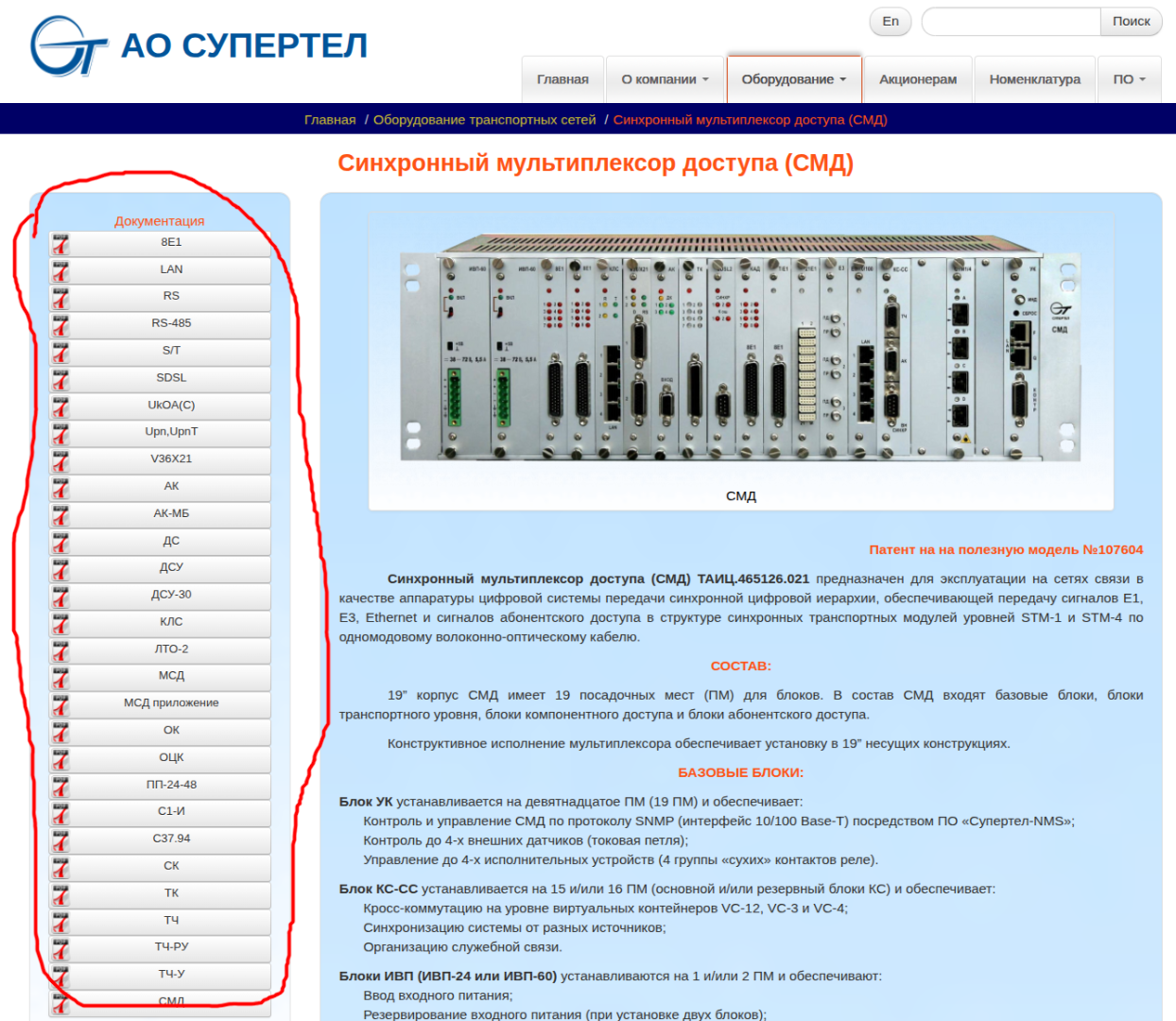Click the PDF icon beside АК-МБ

click(61, 515)
